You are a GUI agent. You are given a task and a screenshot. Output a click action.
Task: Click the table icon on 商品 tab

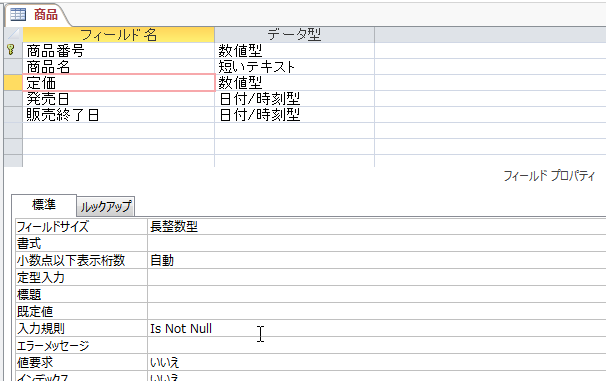click(x=18, y=14)
